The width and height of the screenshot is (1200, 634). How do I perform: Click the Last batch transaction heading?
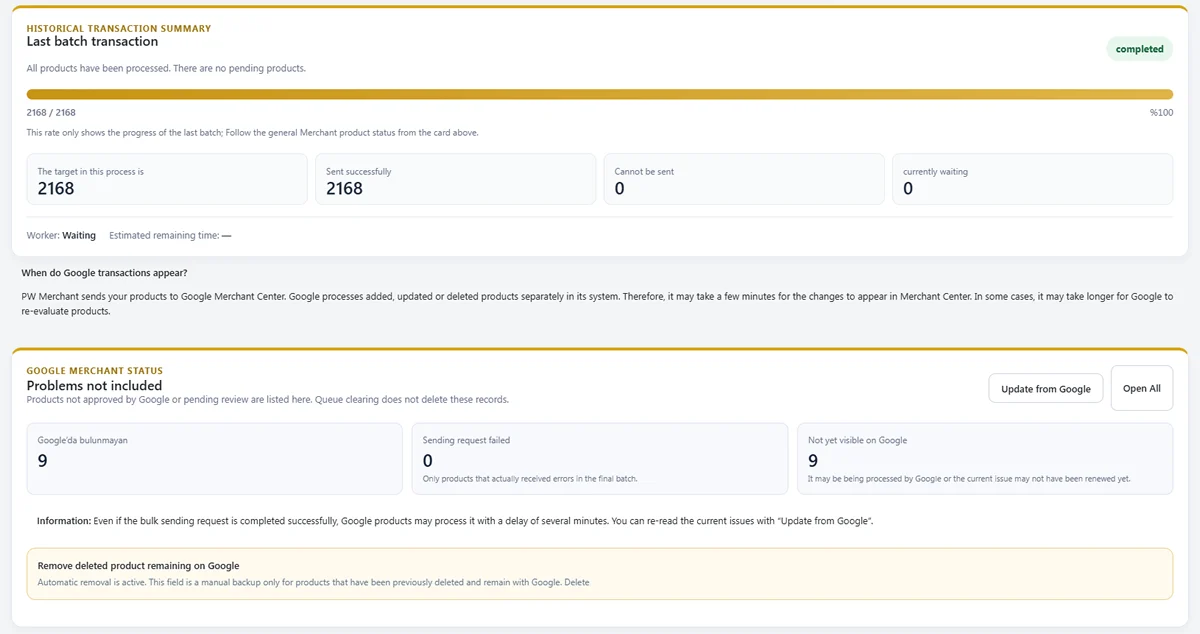(x=92, y=42)
